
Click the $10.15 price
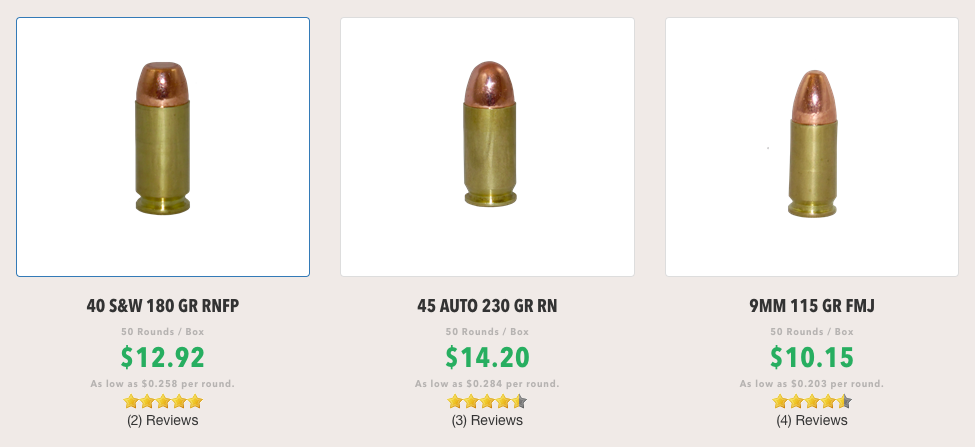[x=812, y=357]
